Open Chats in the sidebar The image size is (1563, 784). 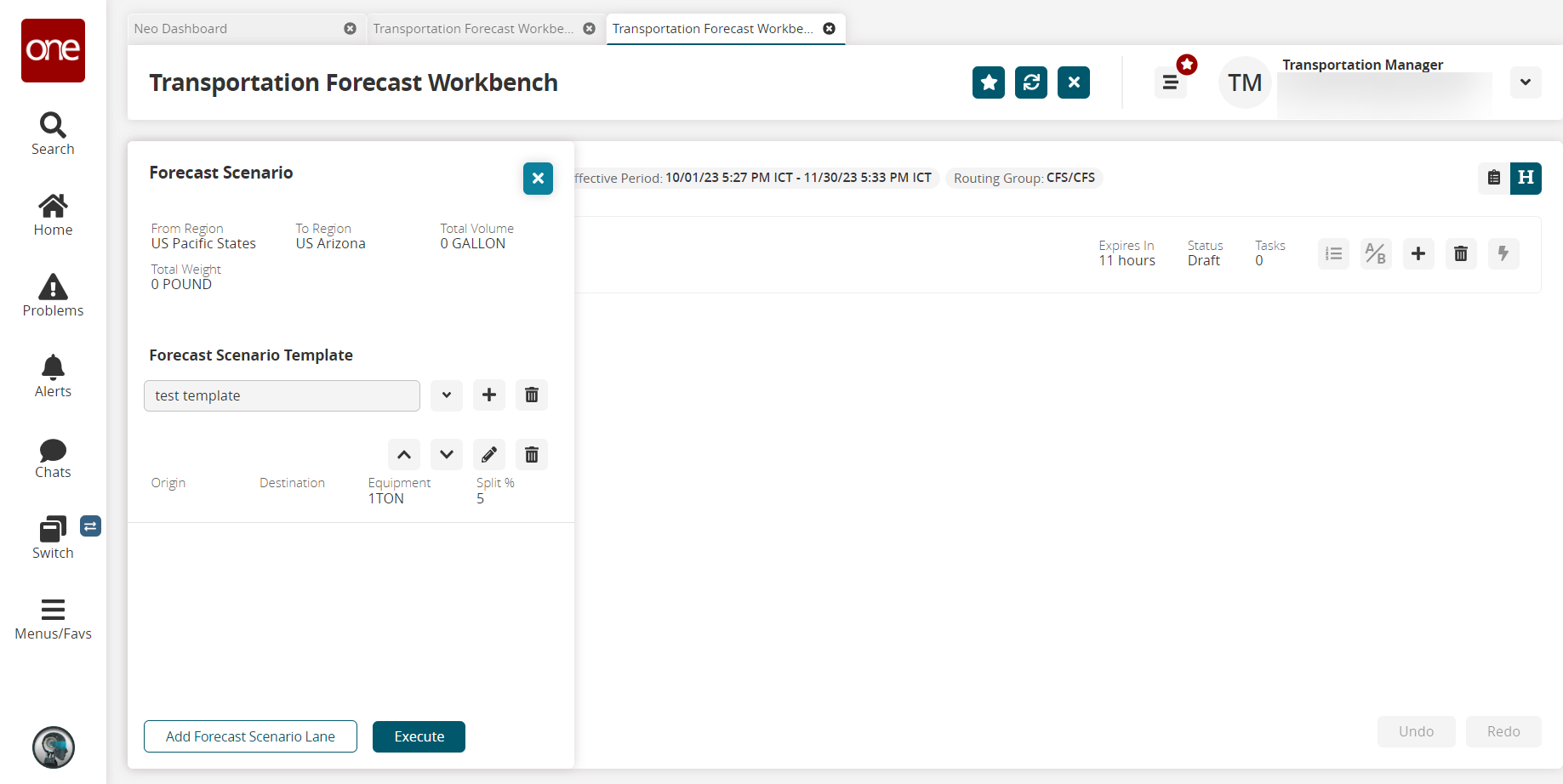point(53,459)
